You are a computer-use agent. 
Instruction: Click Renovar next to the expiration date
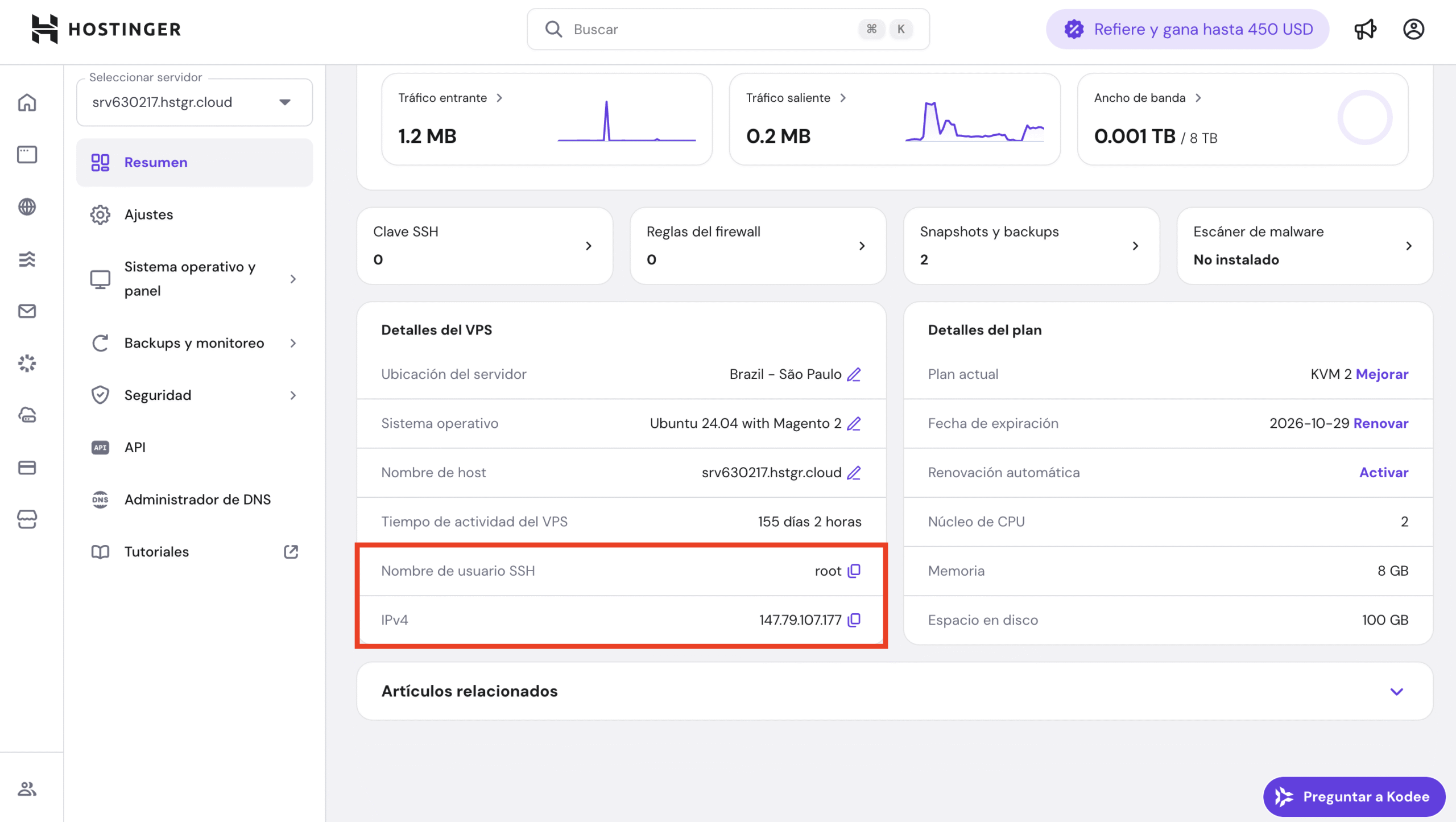pyautogui.click(x=1381, y=423)
